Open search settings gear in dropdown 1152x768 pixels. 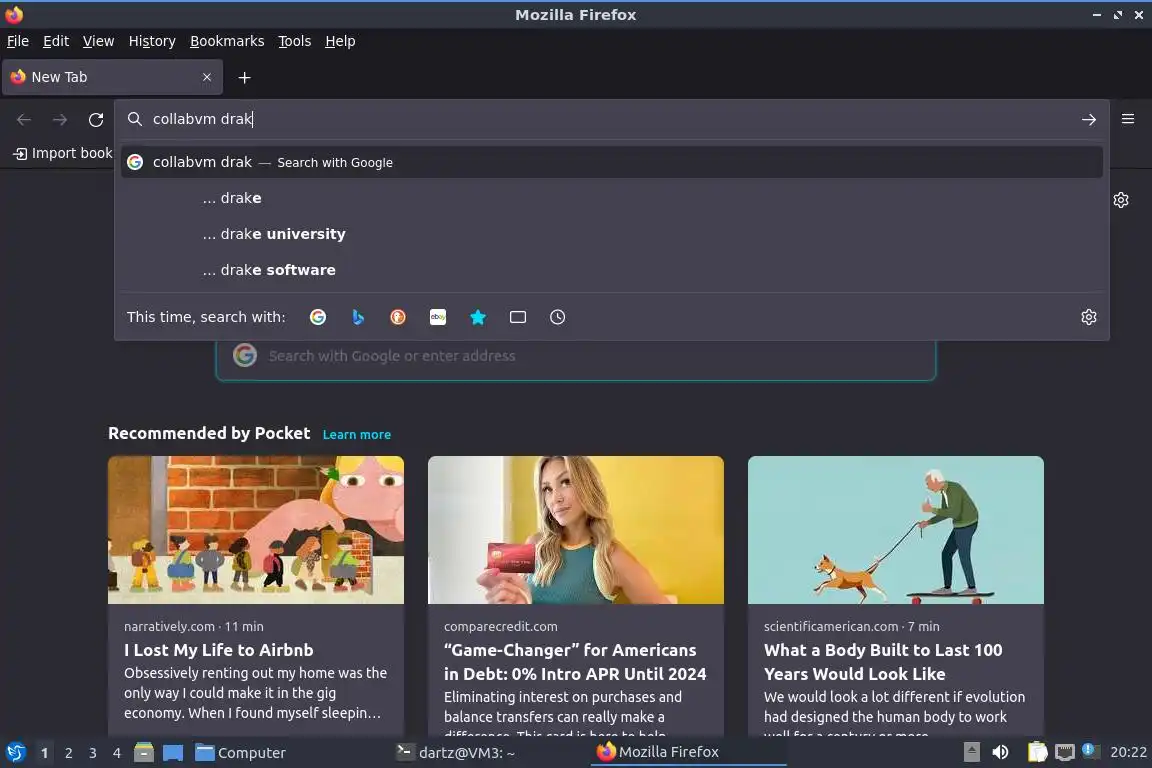(1089, 317)
